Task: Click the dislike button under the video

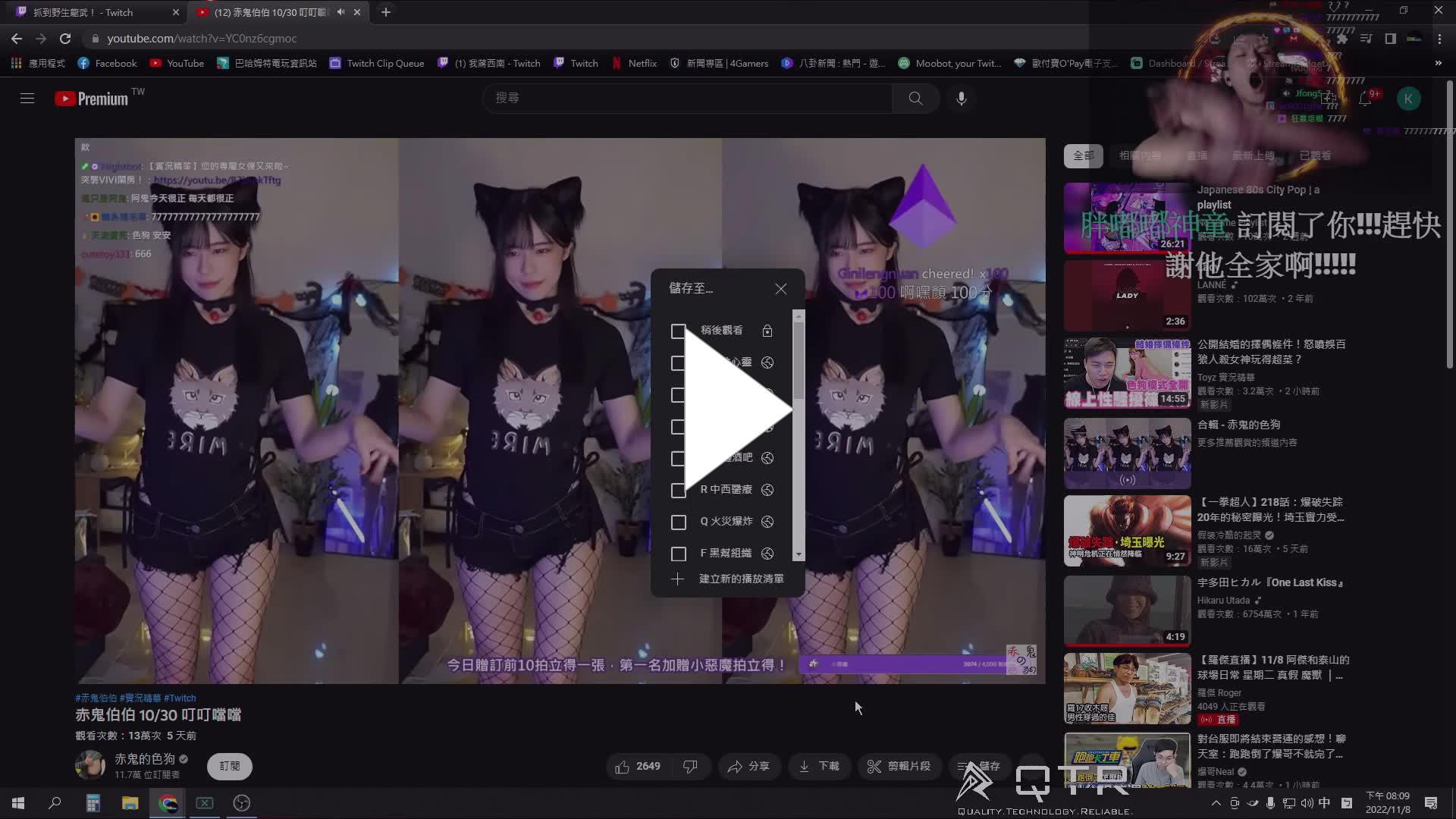Action: (691, 766)
